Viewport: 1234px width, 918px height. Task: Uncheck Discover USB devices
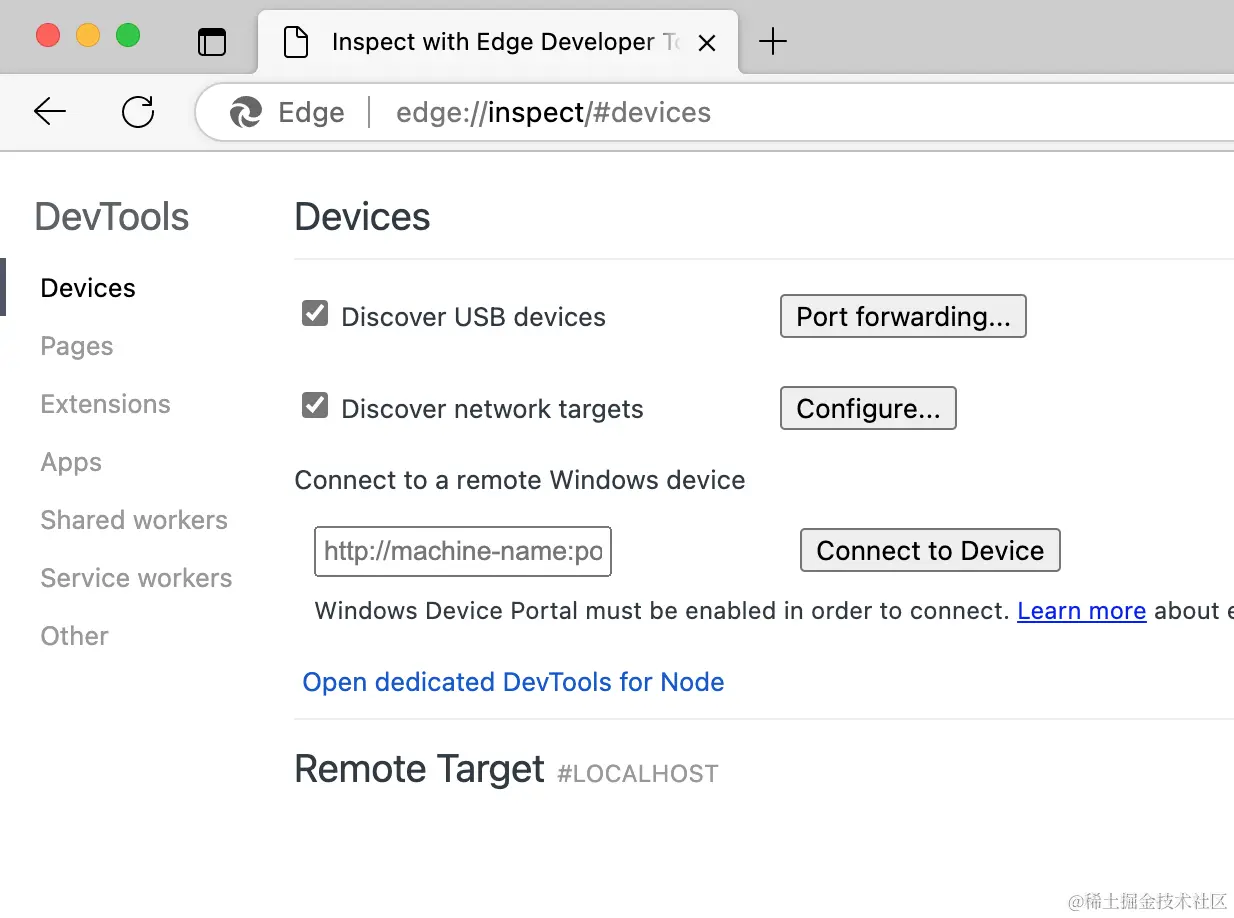tap(315, 314)
